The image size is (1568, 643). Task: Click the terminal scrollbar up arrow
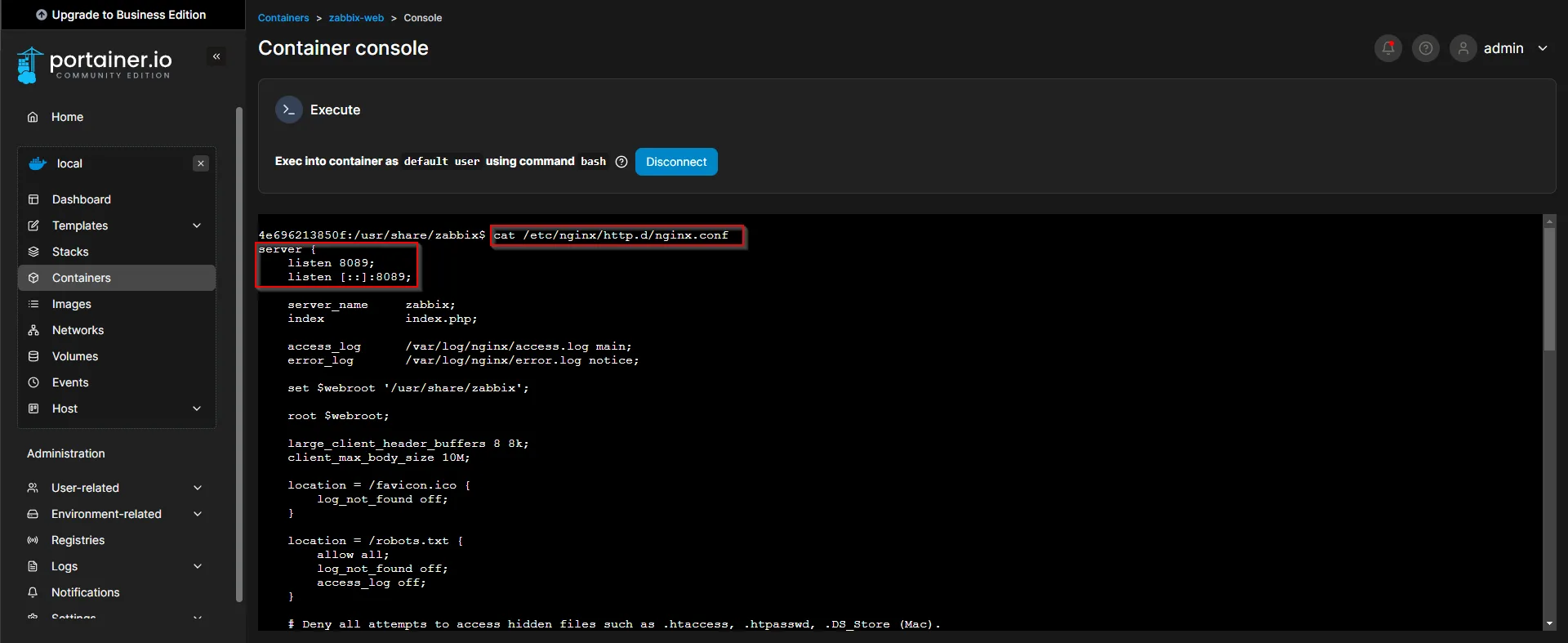1549,221
